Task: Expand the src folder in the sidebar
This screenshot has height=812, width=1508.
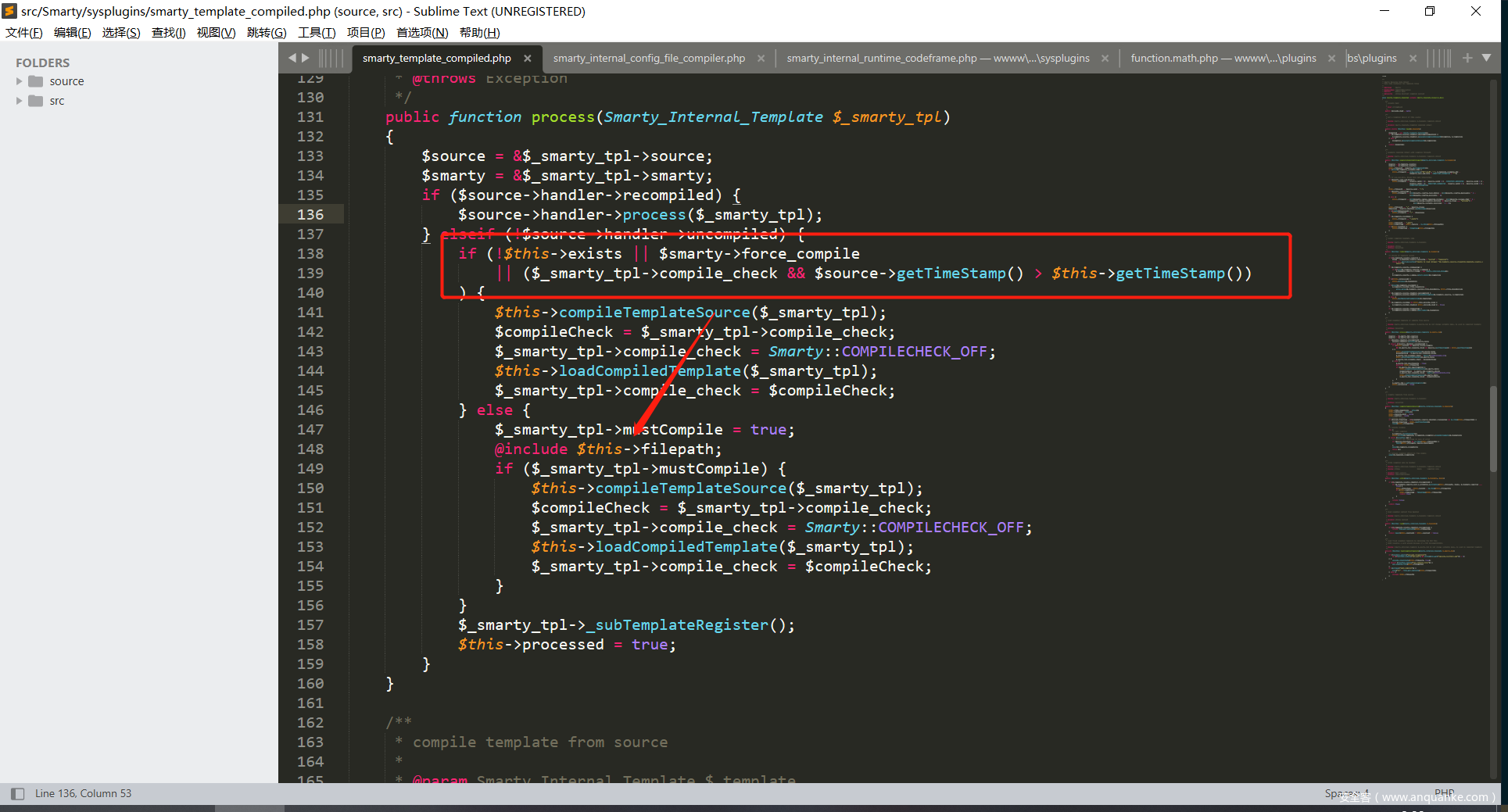Action: [x=20, y=101]
